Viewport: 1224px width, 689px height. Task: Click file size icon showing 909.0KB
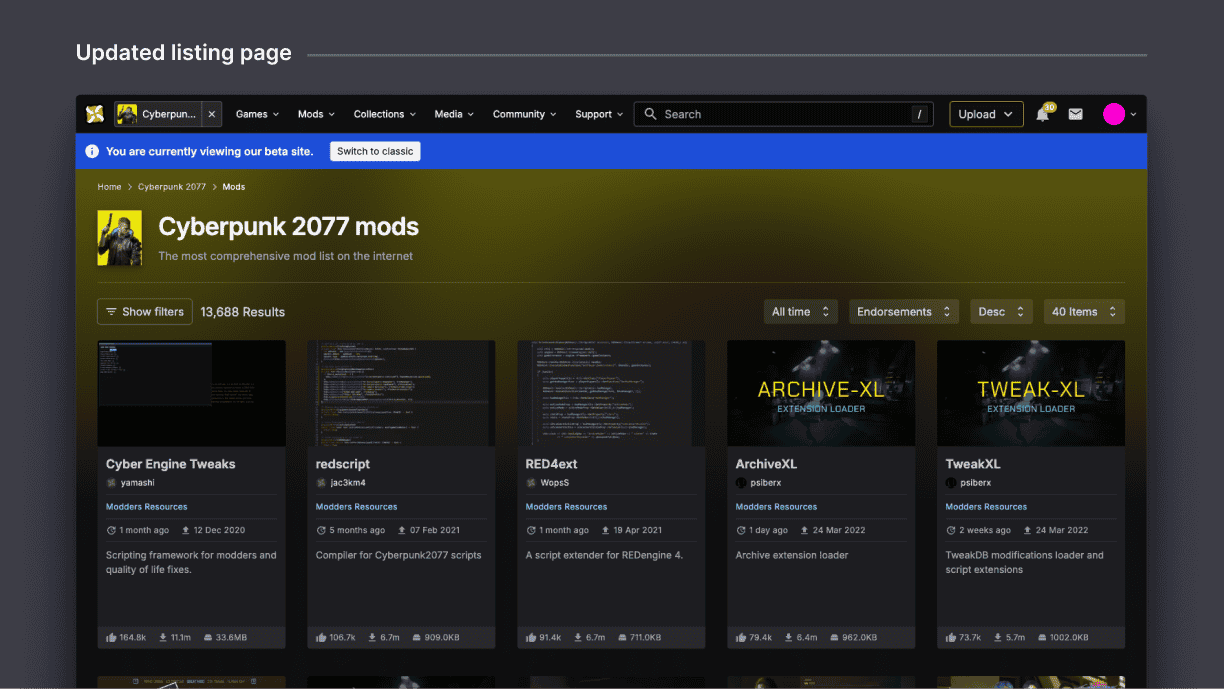[415, 637]
